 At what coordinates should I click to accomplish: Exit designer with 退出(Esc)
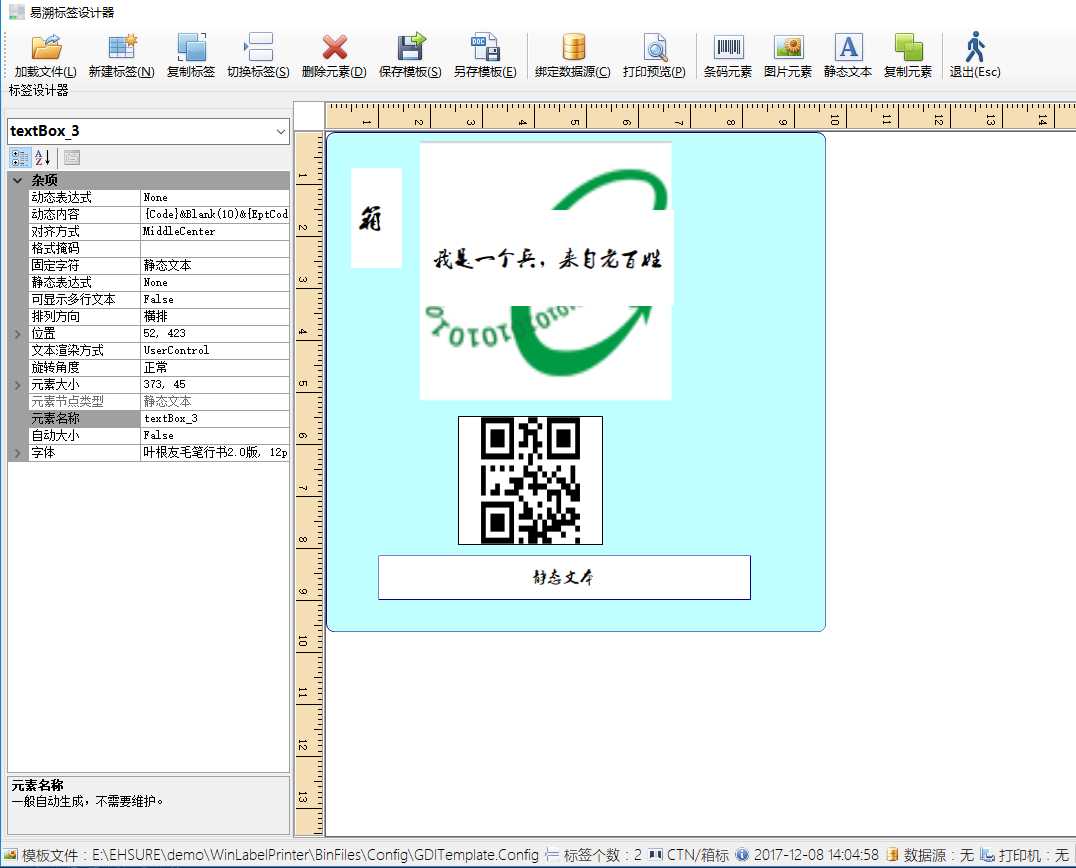pyautogui.click(x=975, y=56)
